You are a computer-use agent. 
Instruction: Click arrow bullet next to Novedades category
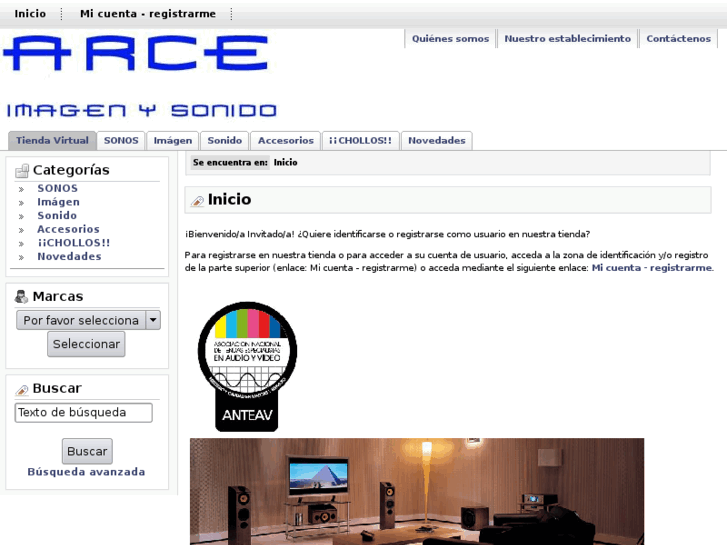pos(21,257)
